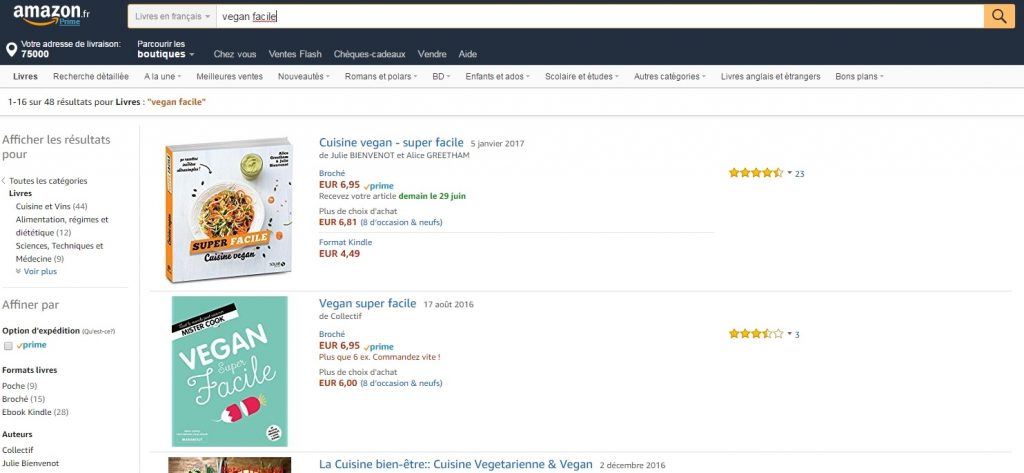The image size is (1024, 473).
Task: Expand the 'BD' menu
Action: 441,76
